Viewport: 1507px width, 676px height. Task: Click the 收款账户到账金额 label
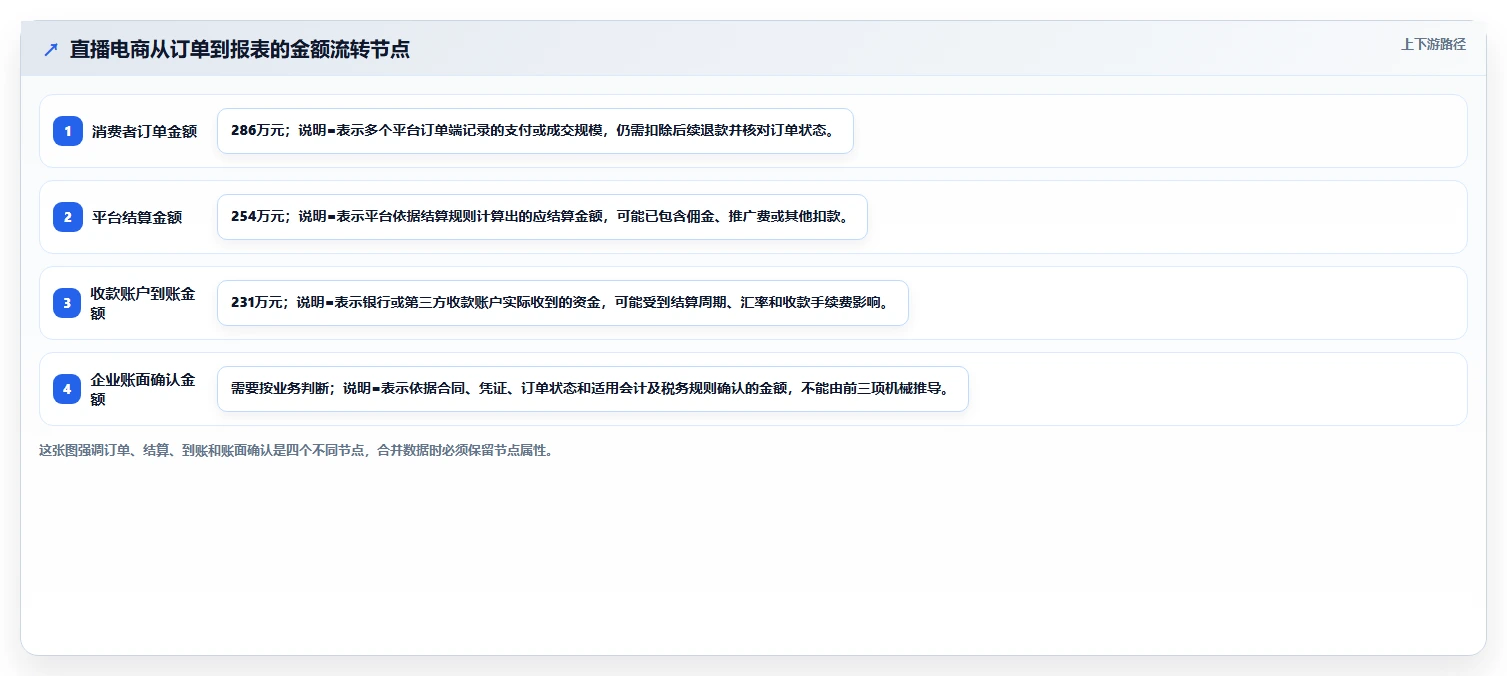click(144, 303)
